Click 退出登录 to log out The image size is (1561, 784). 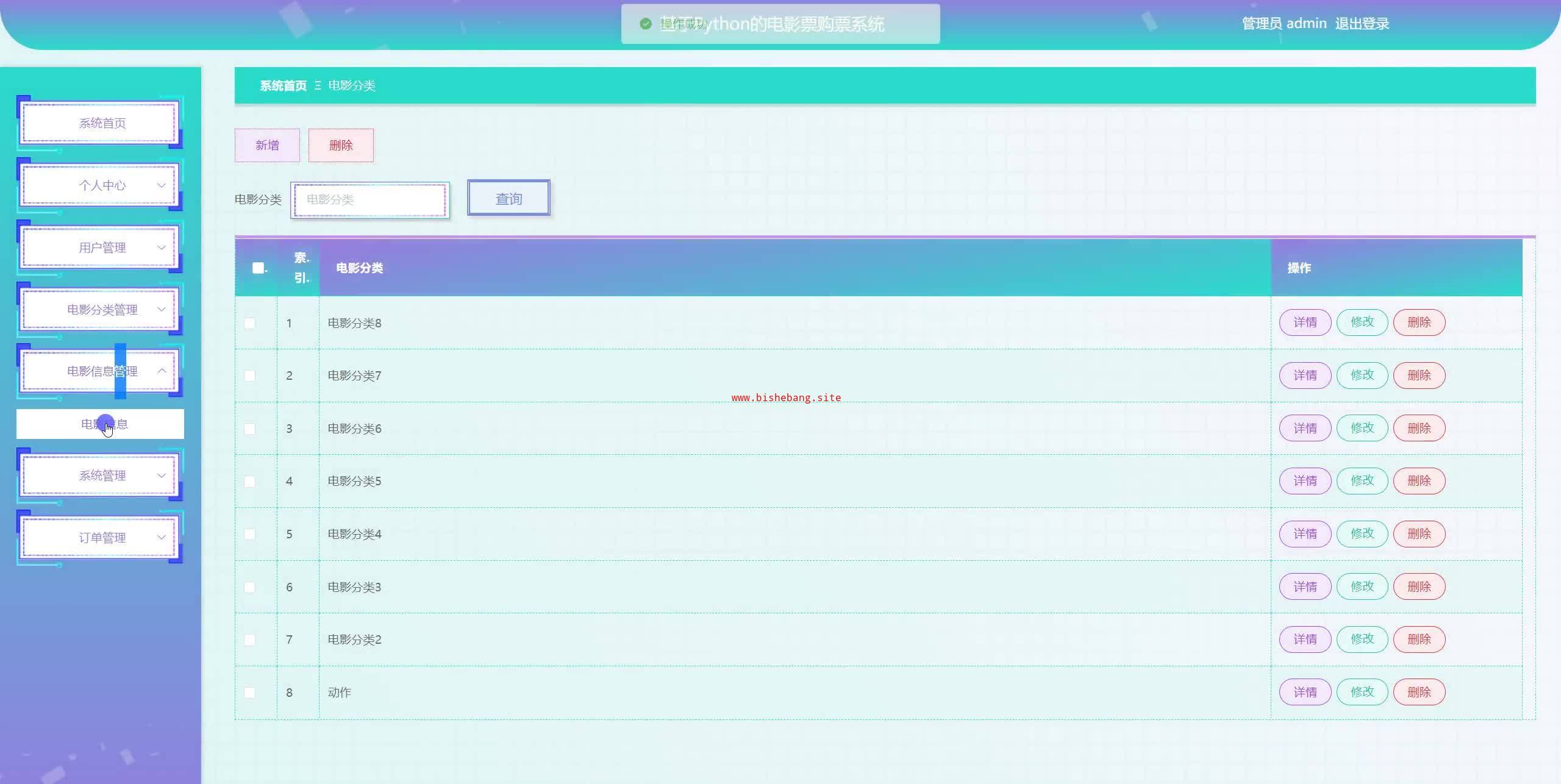(1362, 24)
